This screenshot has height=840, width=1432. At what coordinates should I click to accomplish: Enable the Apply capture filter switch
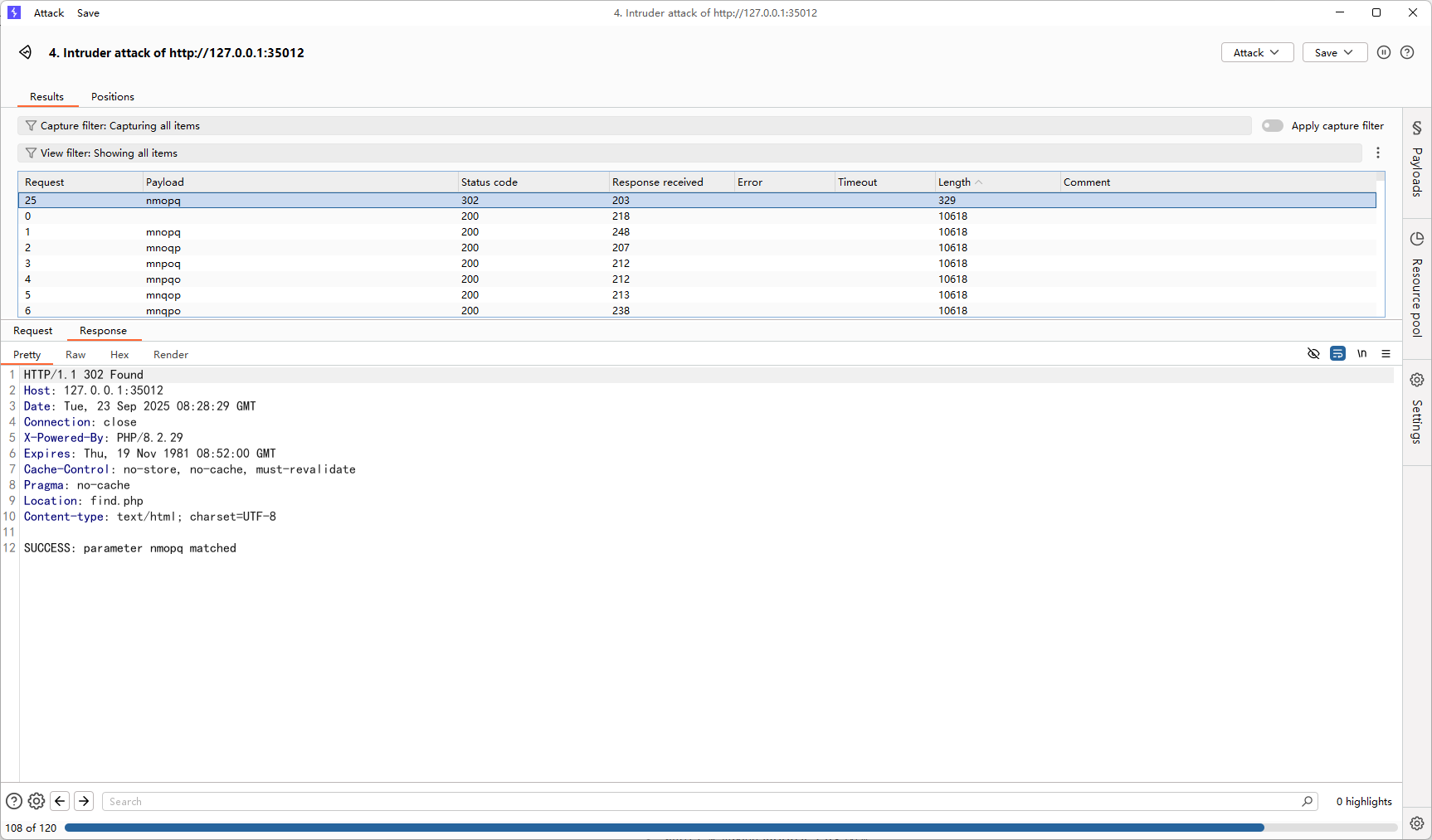[x=1272, y=126]
